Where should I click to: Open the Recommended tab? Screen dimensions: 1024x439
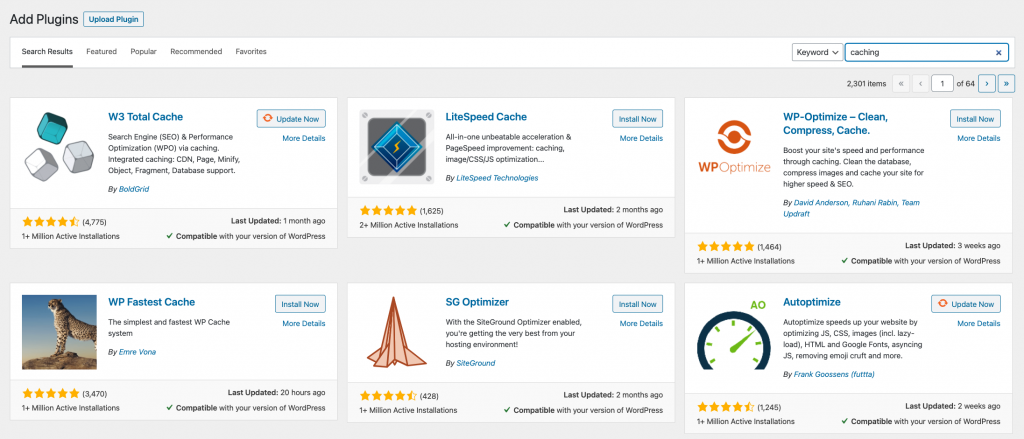pos(196,52)
